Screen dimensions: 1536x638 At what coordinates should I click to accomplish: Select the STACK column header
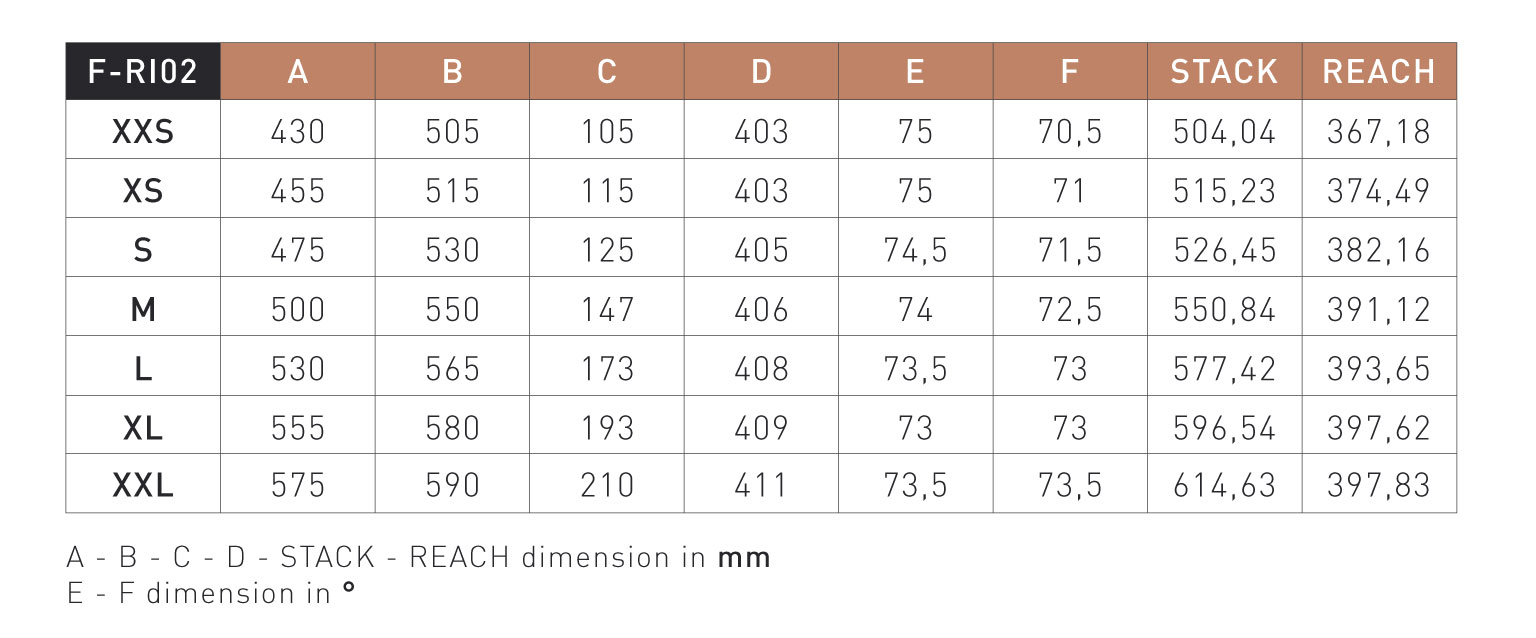click(1224, 71)
